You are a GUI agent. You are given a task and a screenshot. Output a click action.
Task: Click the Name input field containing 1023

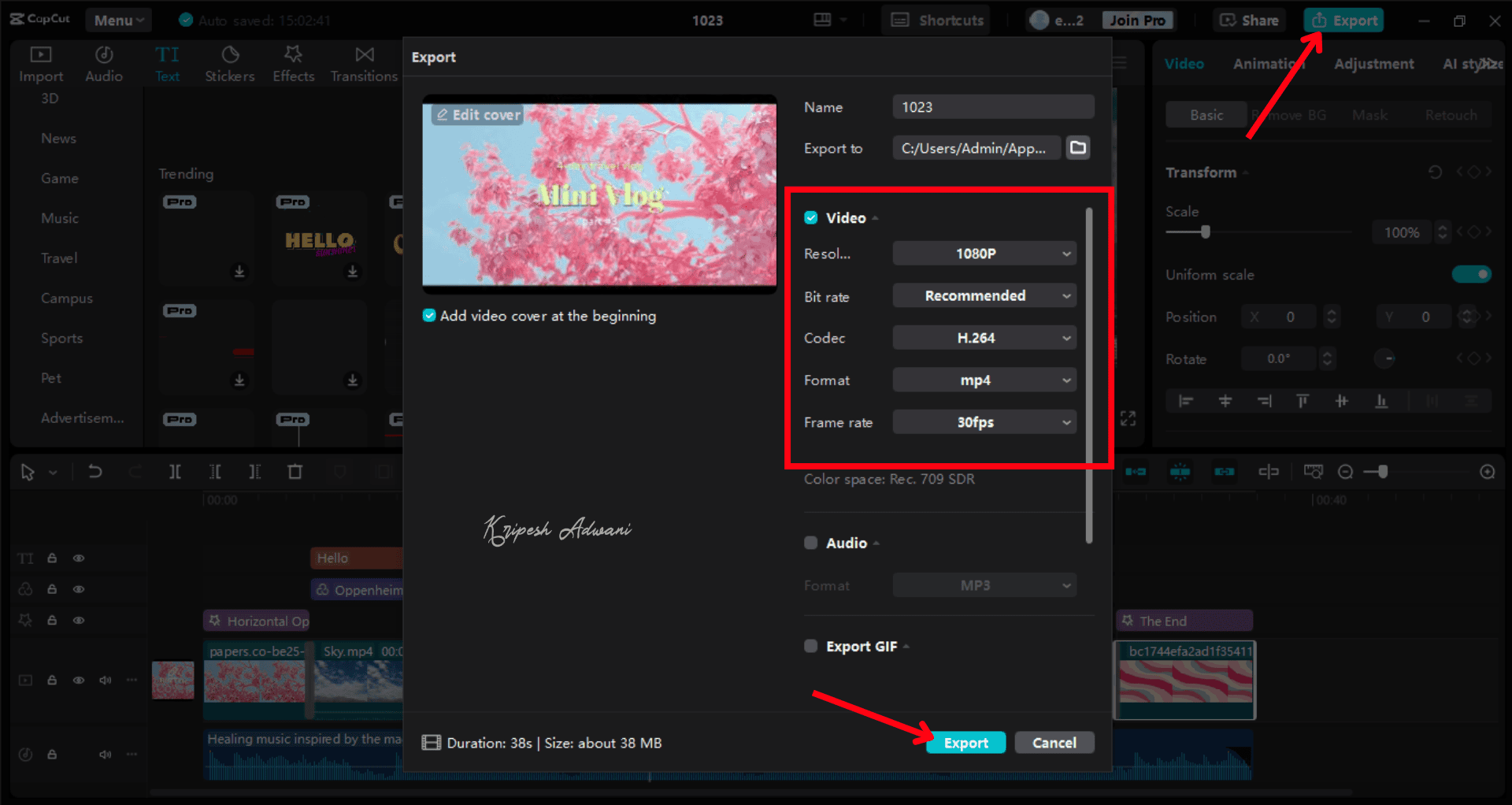pos(993,107)
